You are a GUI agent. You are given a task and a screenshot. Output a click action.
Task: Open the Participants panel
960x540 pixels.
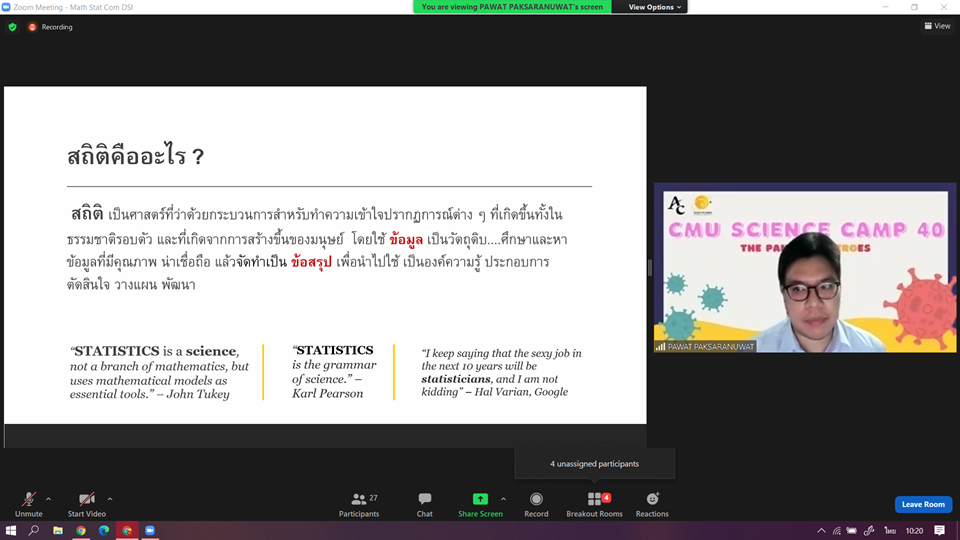point(359,504)
